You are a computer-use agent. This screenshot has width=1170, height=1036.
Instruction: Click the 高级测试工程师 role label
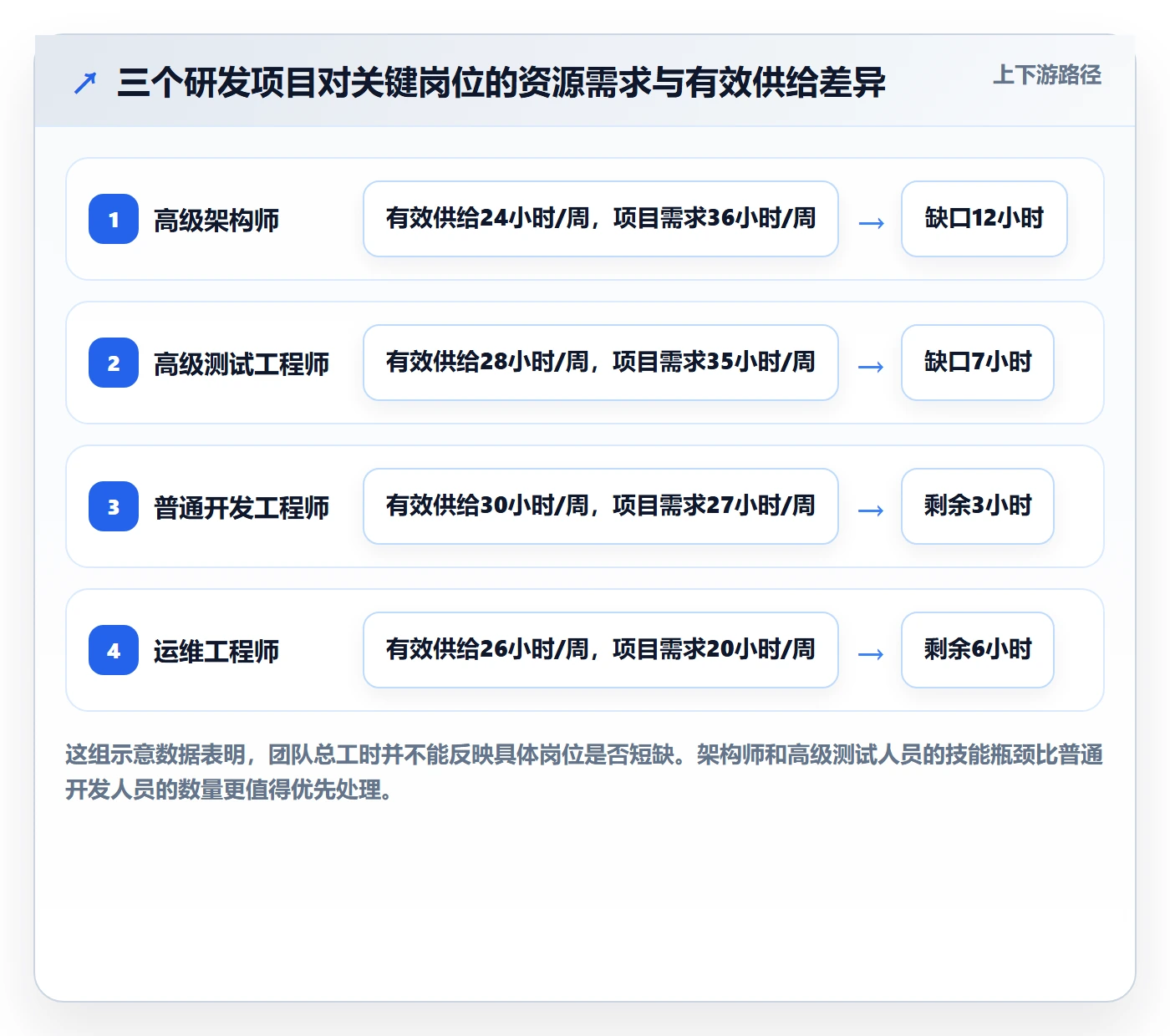(x=242, y=363)
